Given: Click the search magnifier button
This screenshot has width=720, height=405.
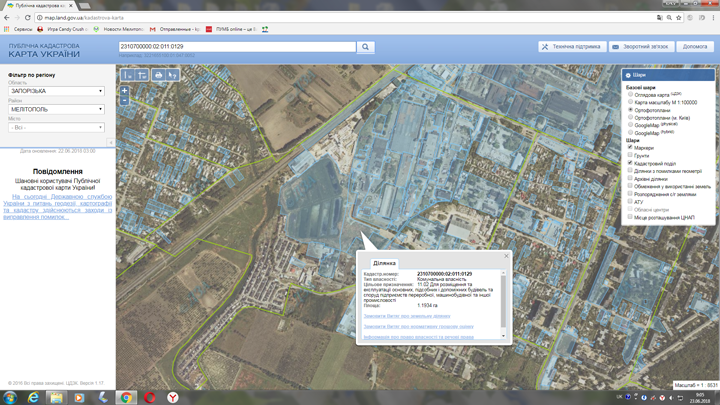Looking at the screenshot, I should click(x=366, y=47).
